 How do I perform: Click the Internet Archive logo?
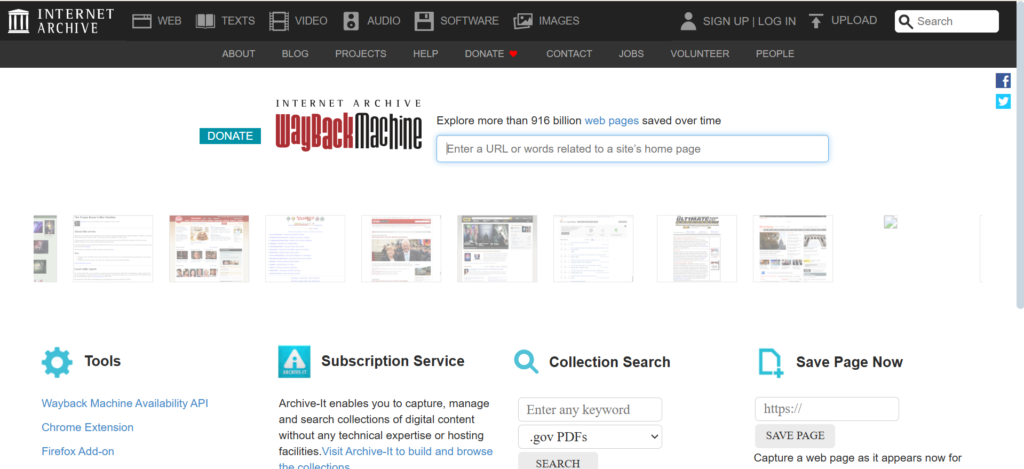[x=61, y=21]
